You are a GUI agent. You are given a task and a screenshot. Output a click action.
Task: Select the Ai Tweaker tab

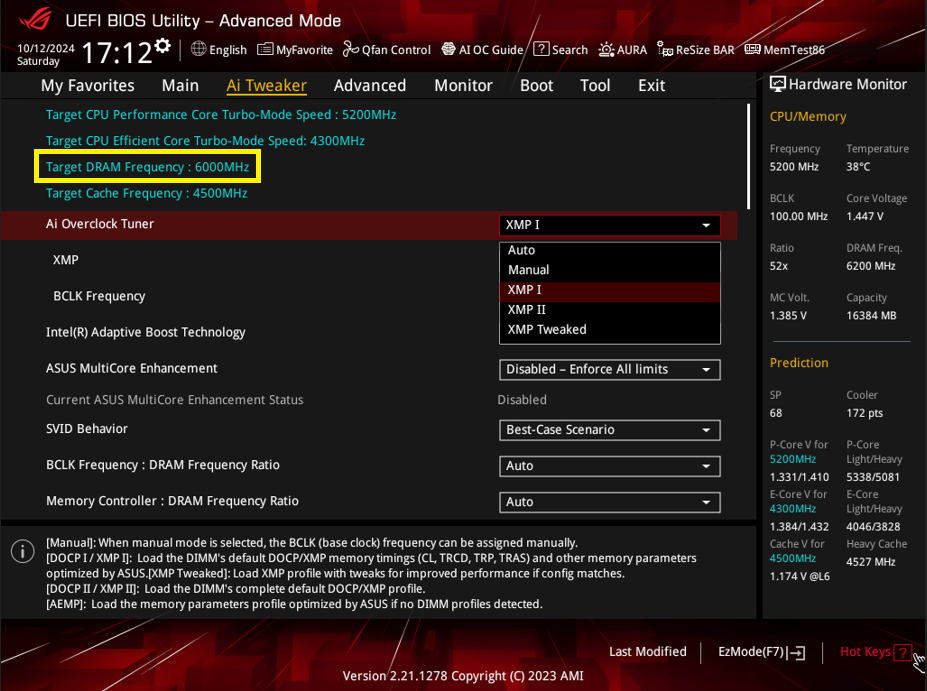coord(267,86)
